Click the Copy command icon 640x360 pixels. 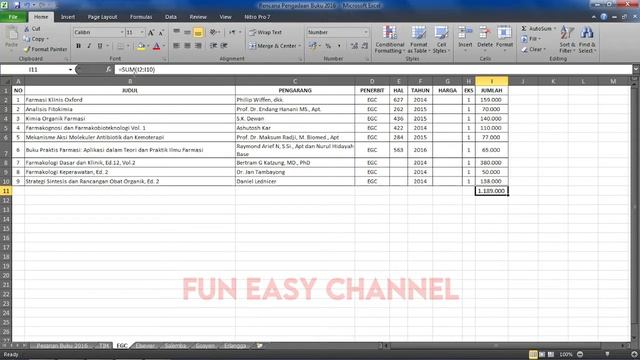point(27,39)
